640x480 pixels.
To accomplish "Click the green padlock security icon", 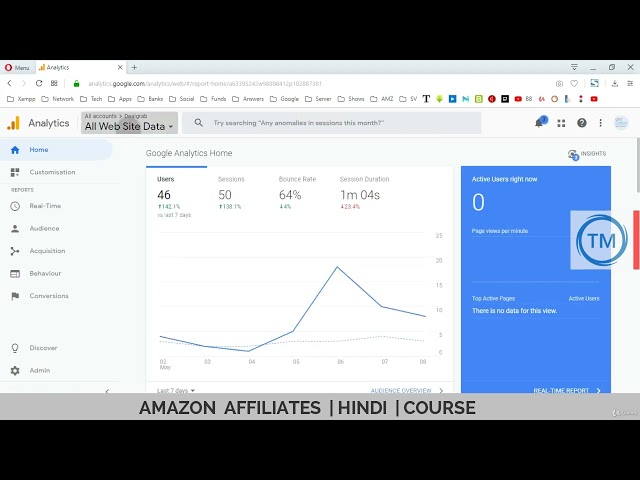I will click(76, 84).
